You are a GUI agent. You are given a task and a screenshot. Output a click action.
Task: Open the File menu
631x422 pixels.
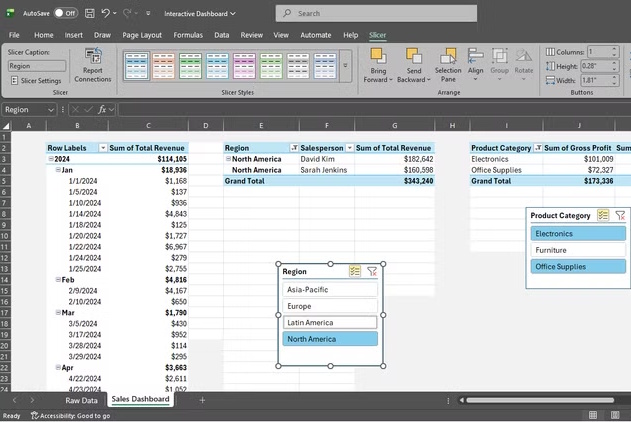coord(14,35)
